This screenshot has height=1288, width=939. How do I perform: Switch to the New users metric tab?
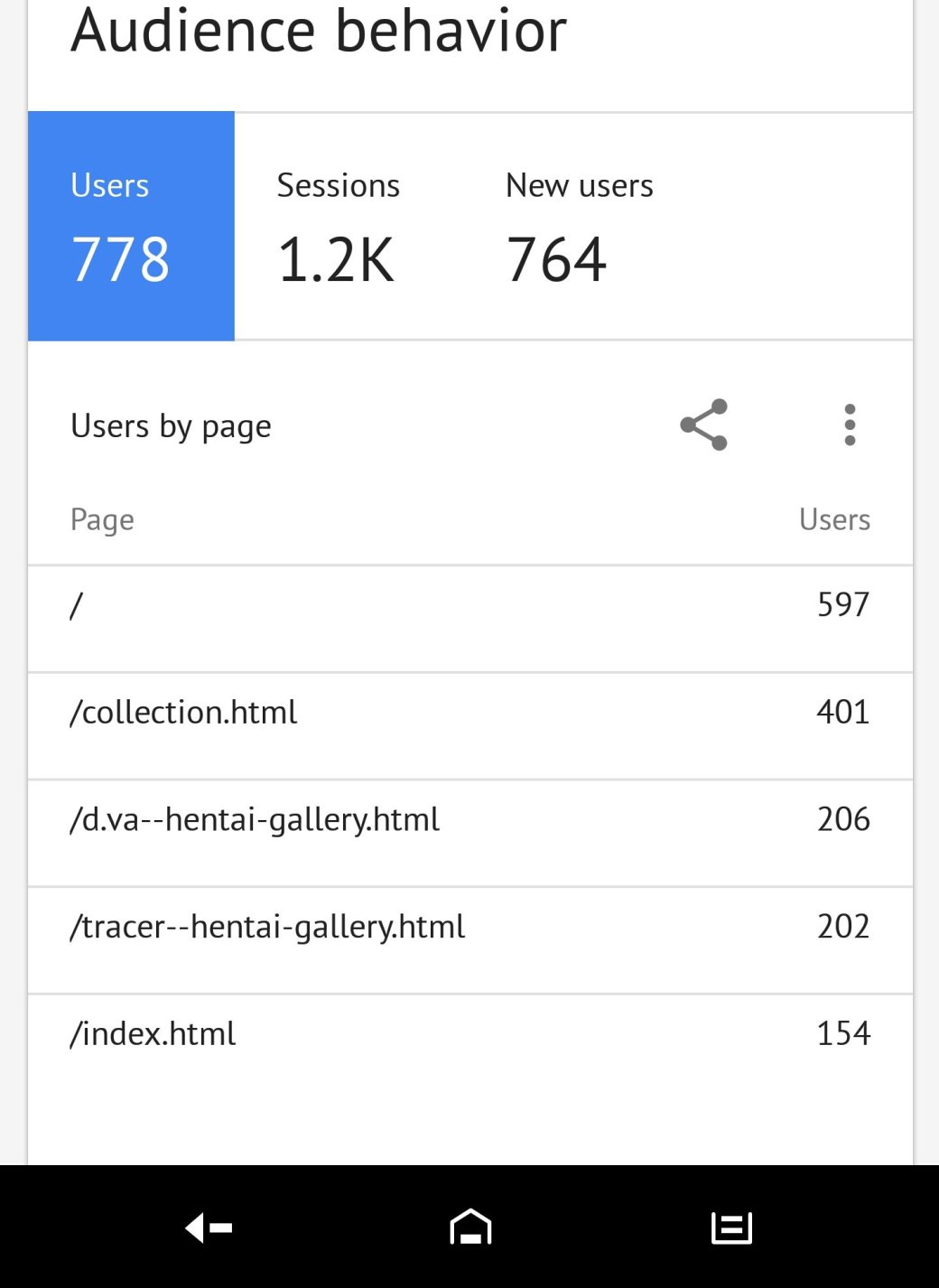579,226
